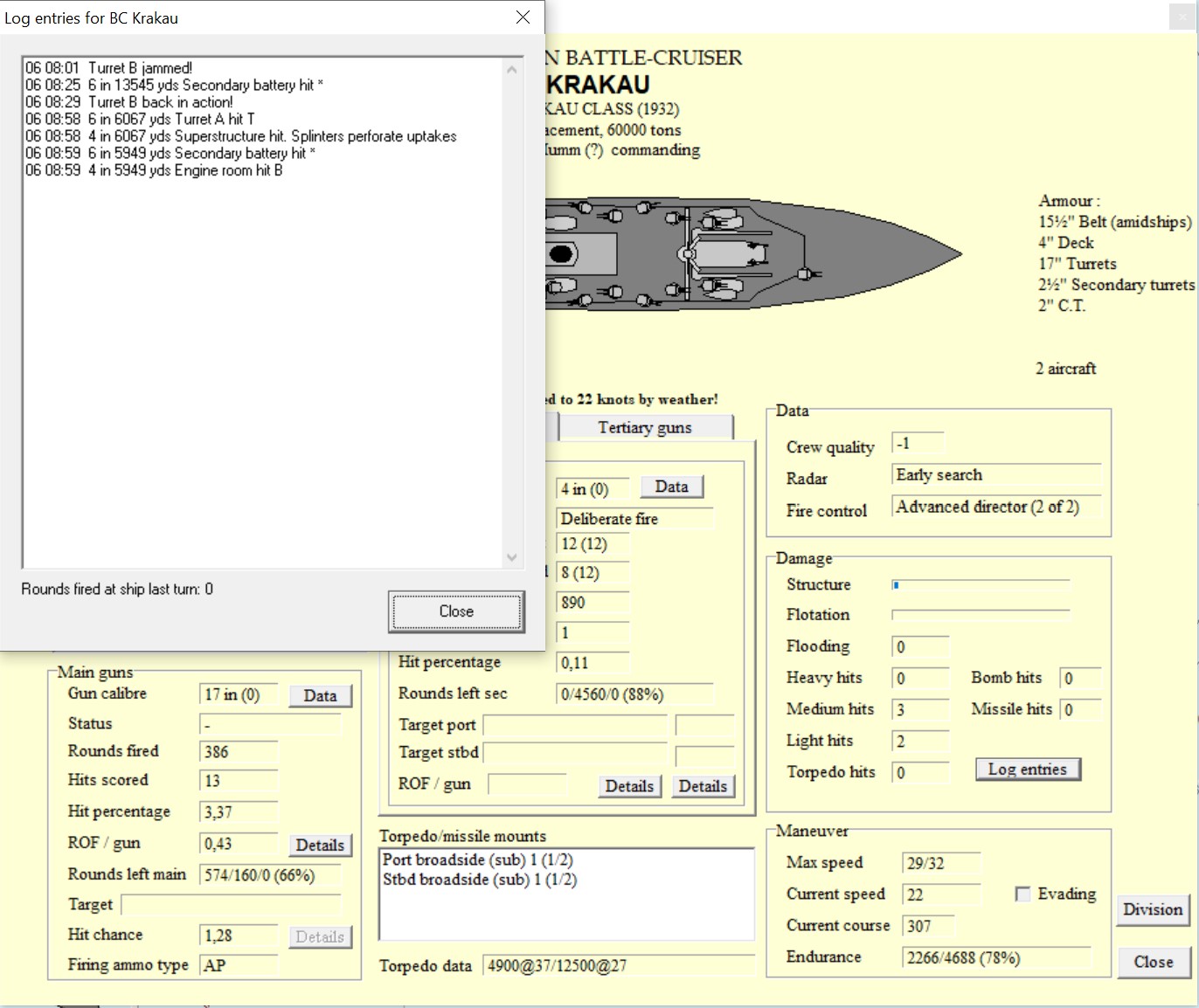
Task: Click the Krakau ship deck diagram
Action: tap(753, 254)
